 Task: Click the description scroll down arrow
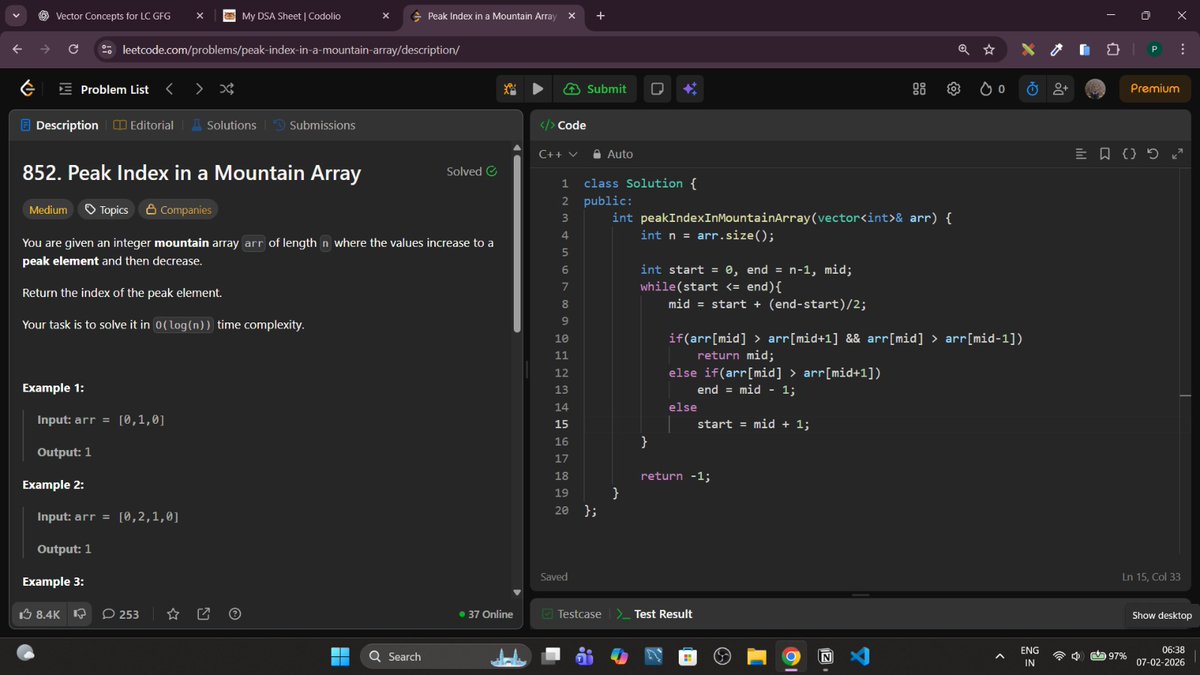click(517, 591)
